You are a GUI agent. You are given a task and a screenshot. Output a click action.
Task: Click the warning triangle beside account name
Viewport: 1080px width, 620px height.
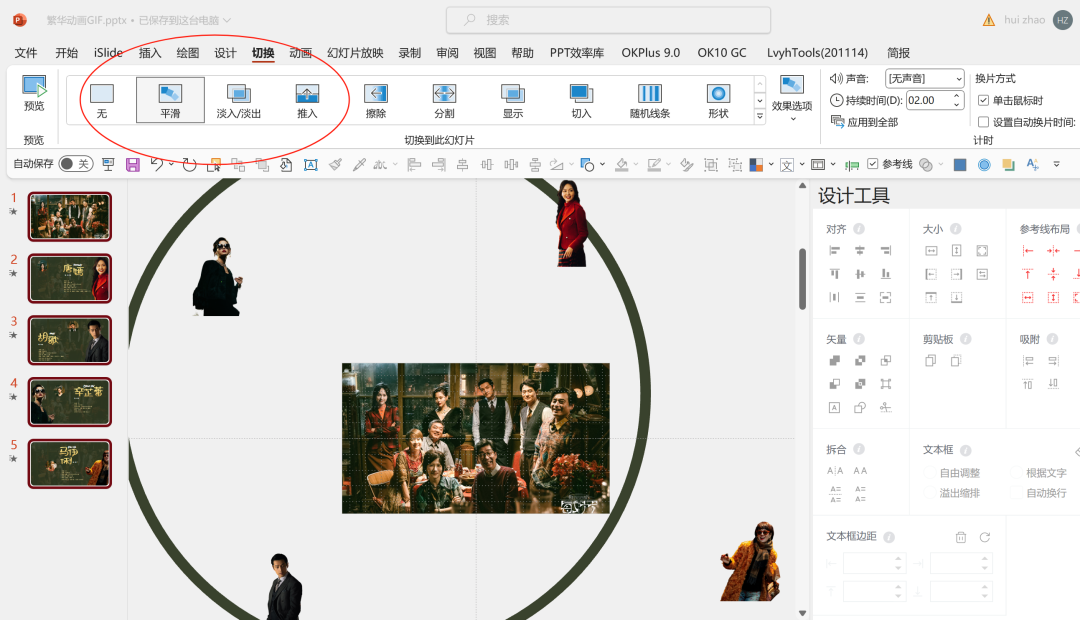pos(988,21)
